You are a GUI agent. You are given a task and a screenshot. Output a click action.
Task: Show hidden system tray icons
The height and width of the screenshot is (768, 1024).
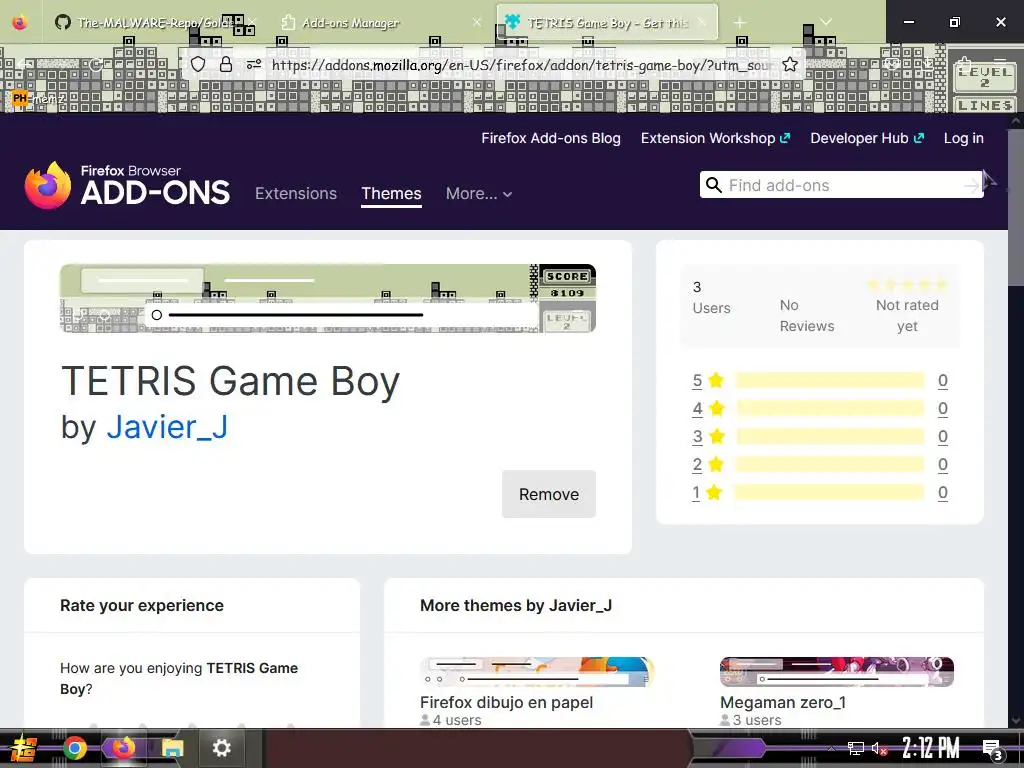831,748
